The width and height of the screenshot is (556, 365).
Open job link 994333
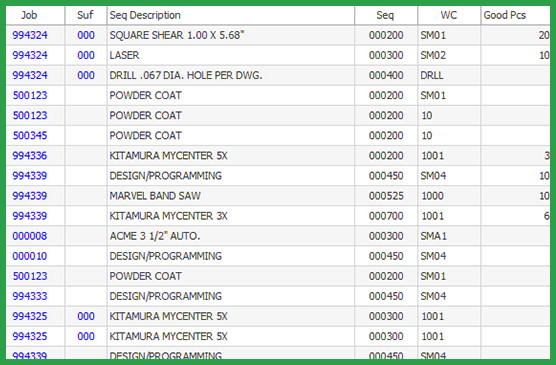click(30, 296)
